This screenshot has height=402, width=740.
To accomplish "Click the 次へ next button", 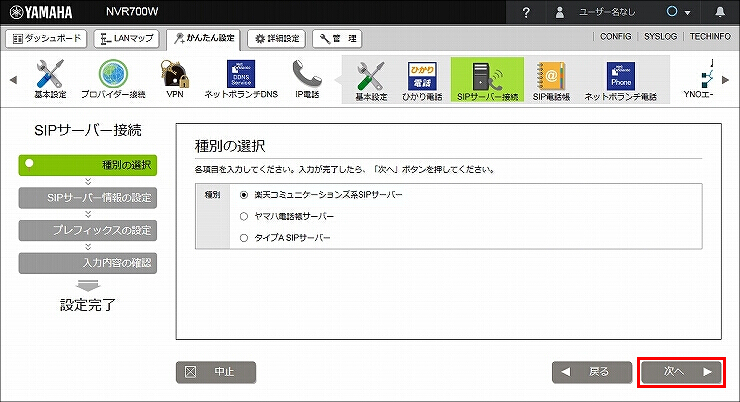I will coord(681,372).
